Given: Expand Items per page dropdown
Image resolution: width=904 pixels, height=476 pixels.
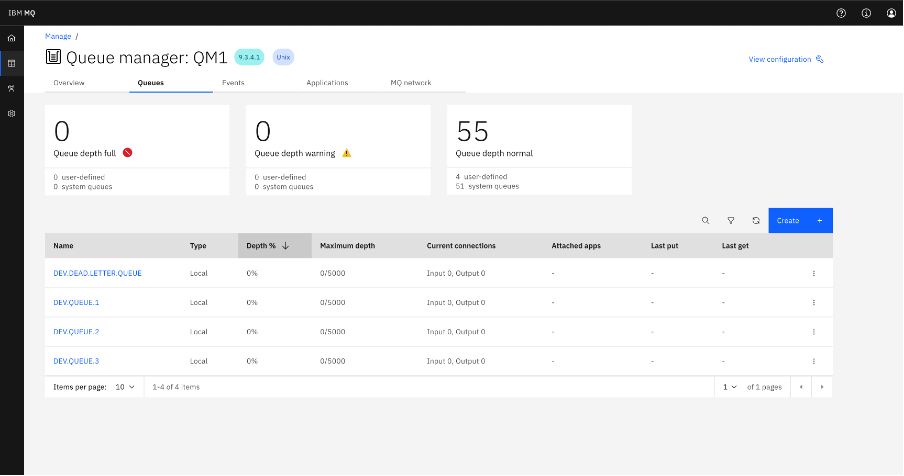Looking at the screenshot, I should [125, 387].
